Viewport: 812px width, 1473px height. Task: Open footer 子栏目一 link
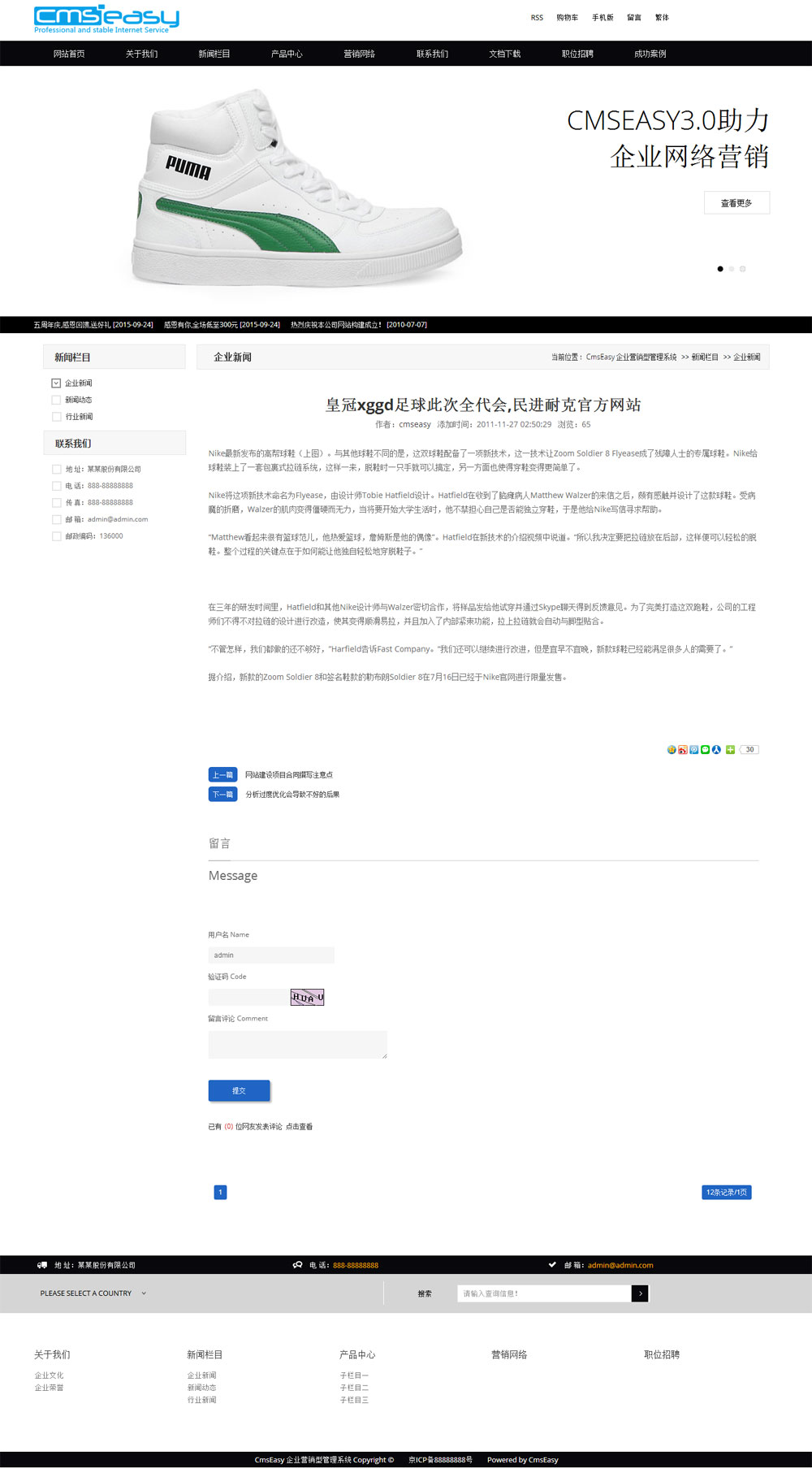(x=354, y=1376)
